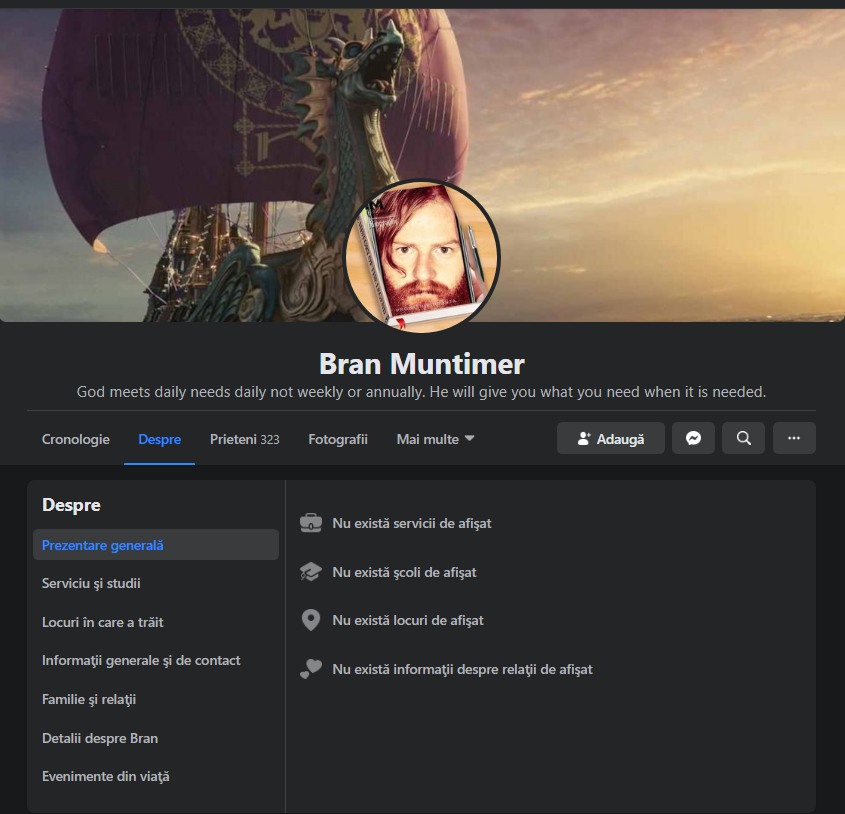Click the graduation cap icon next to școli
845x814 pixels.
[x=311, y=572]
